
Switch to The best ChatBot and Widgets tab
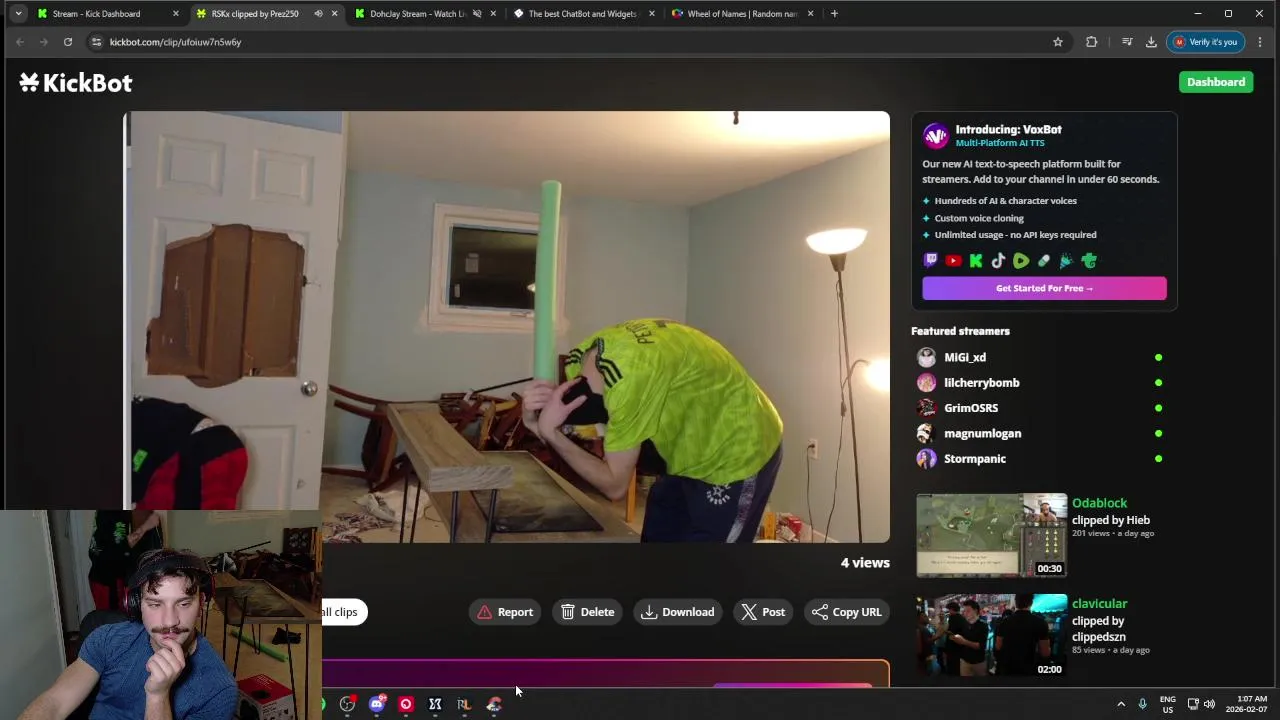pos(582,14)
